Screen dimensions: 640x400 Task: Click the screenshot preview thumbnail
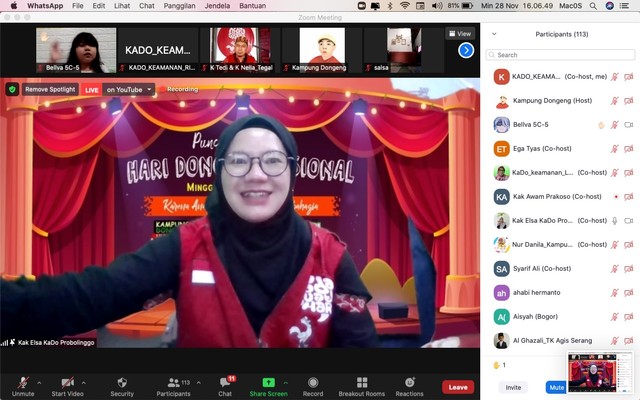tap(600, 373)
